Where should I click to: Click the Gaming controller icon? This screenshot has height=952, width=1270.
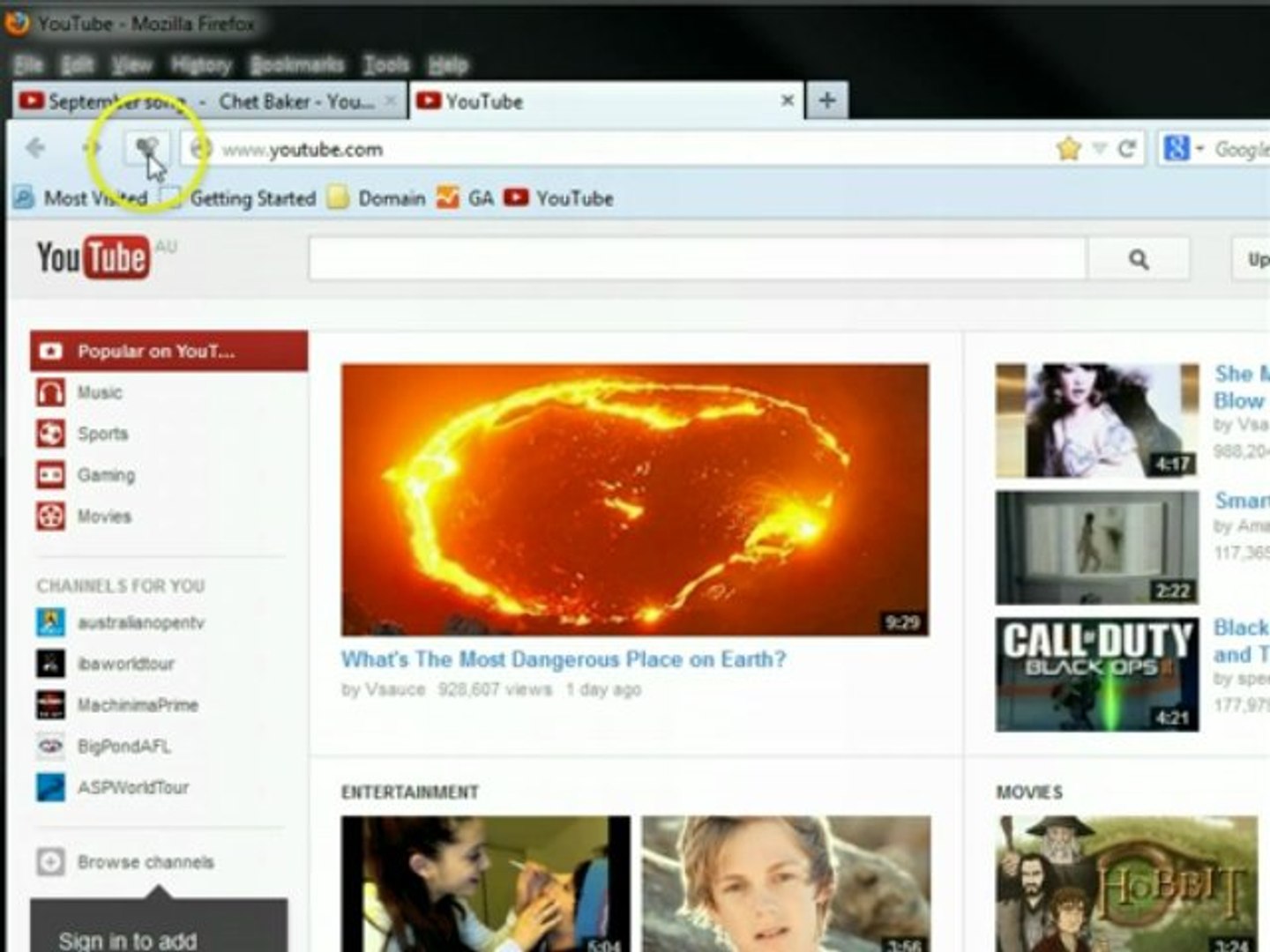pyautogui.click(x=50, y=475)
